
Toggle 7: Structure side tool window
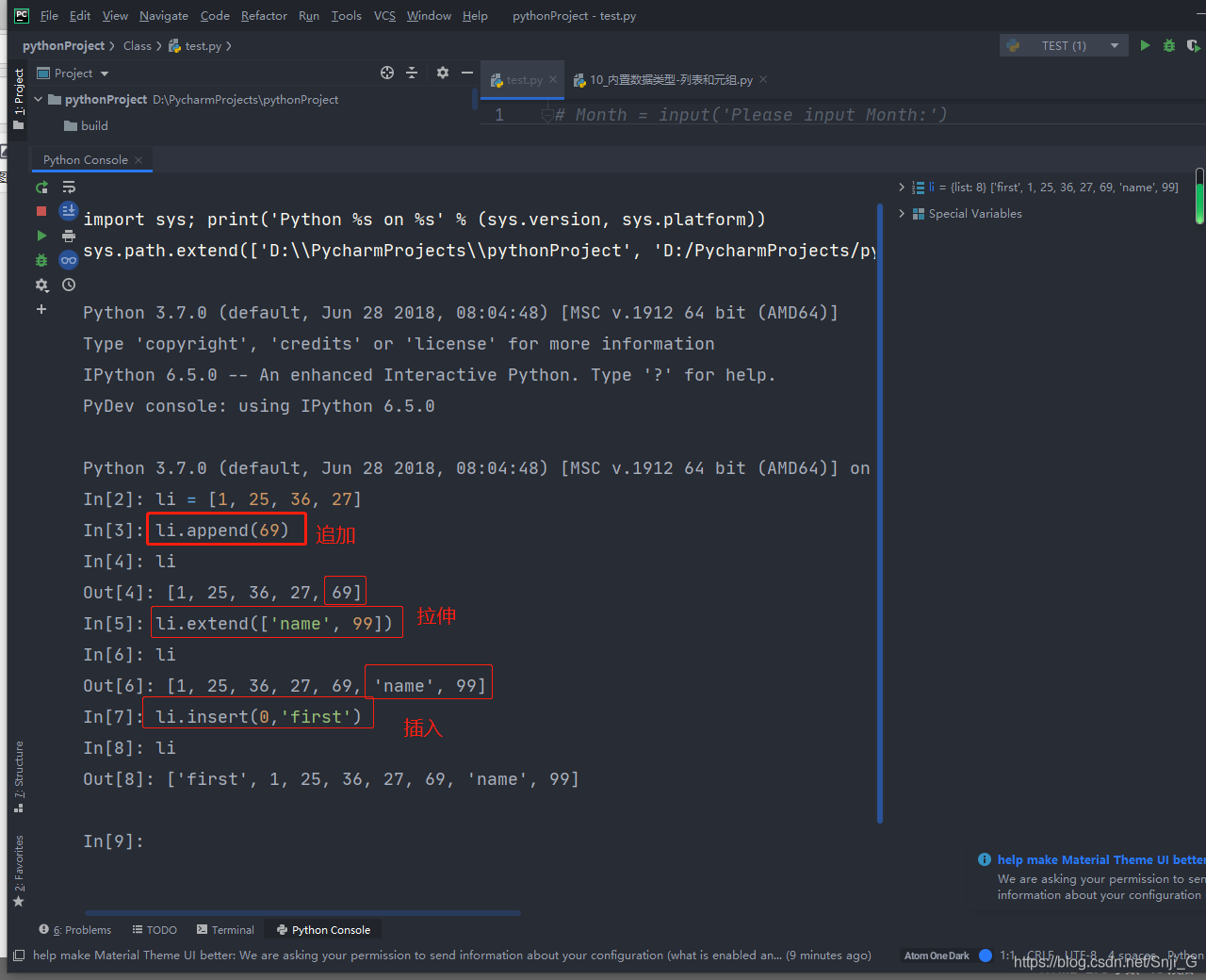point(18,776)
